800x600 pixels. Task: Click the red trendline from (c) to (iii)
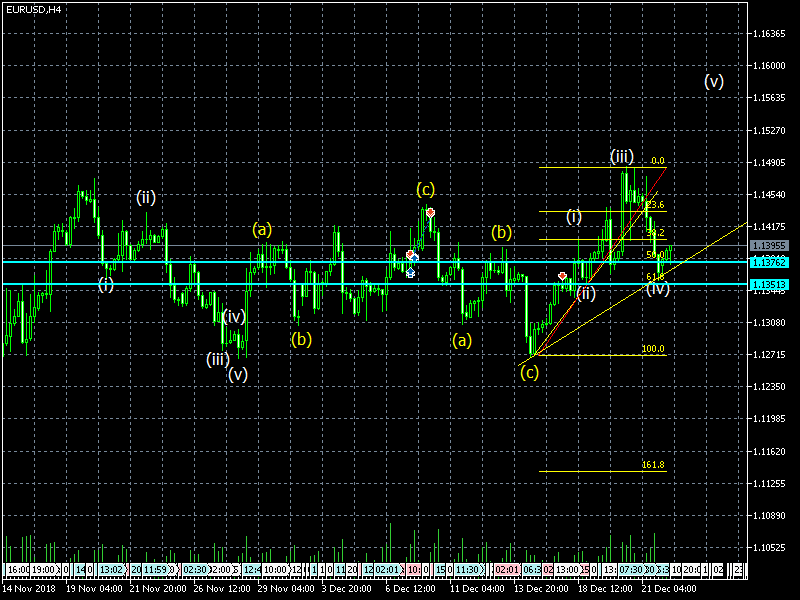click(600, 260)
